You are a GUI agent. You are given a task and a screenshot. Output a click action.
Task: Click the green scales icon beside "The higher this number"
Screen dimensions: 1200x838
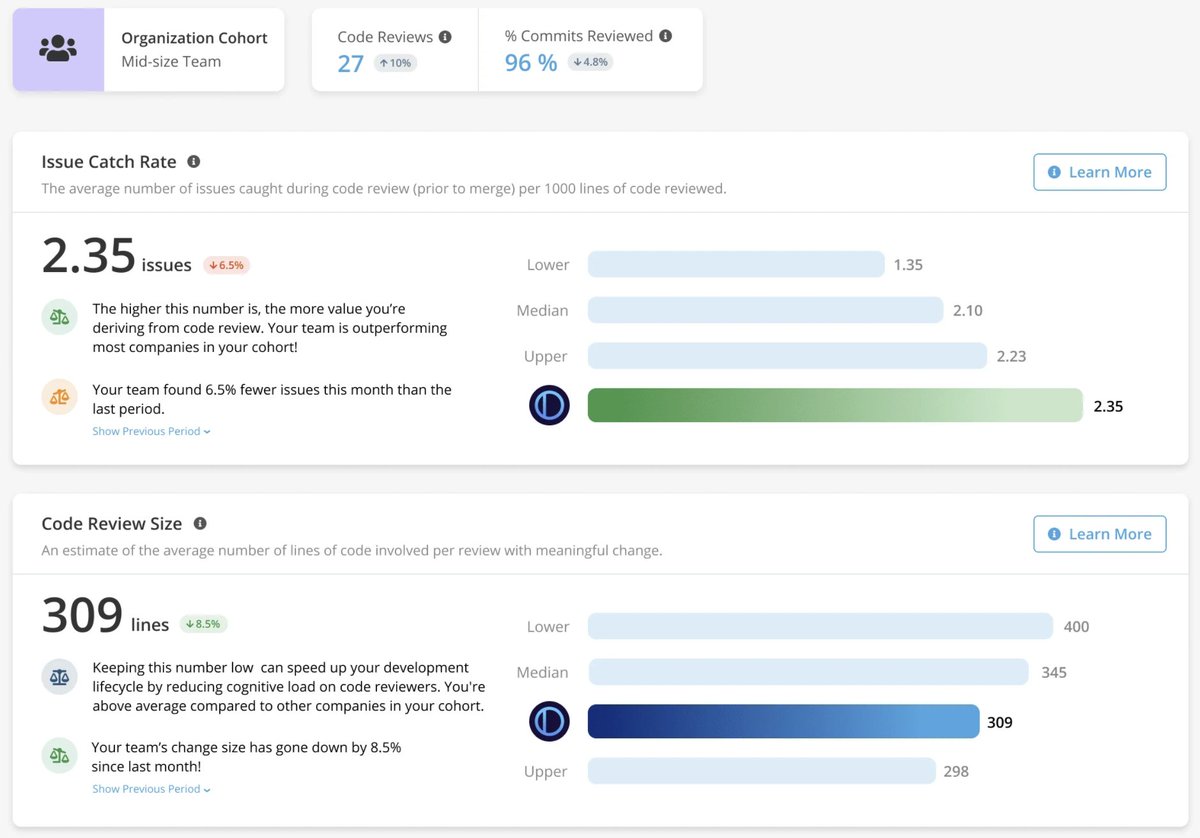point(59,317)
